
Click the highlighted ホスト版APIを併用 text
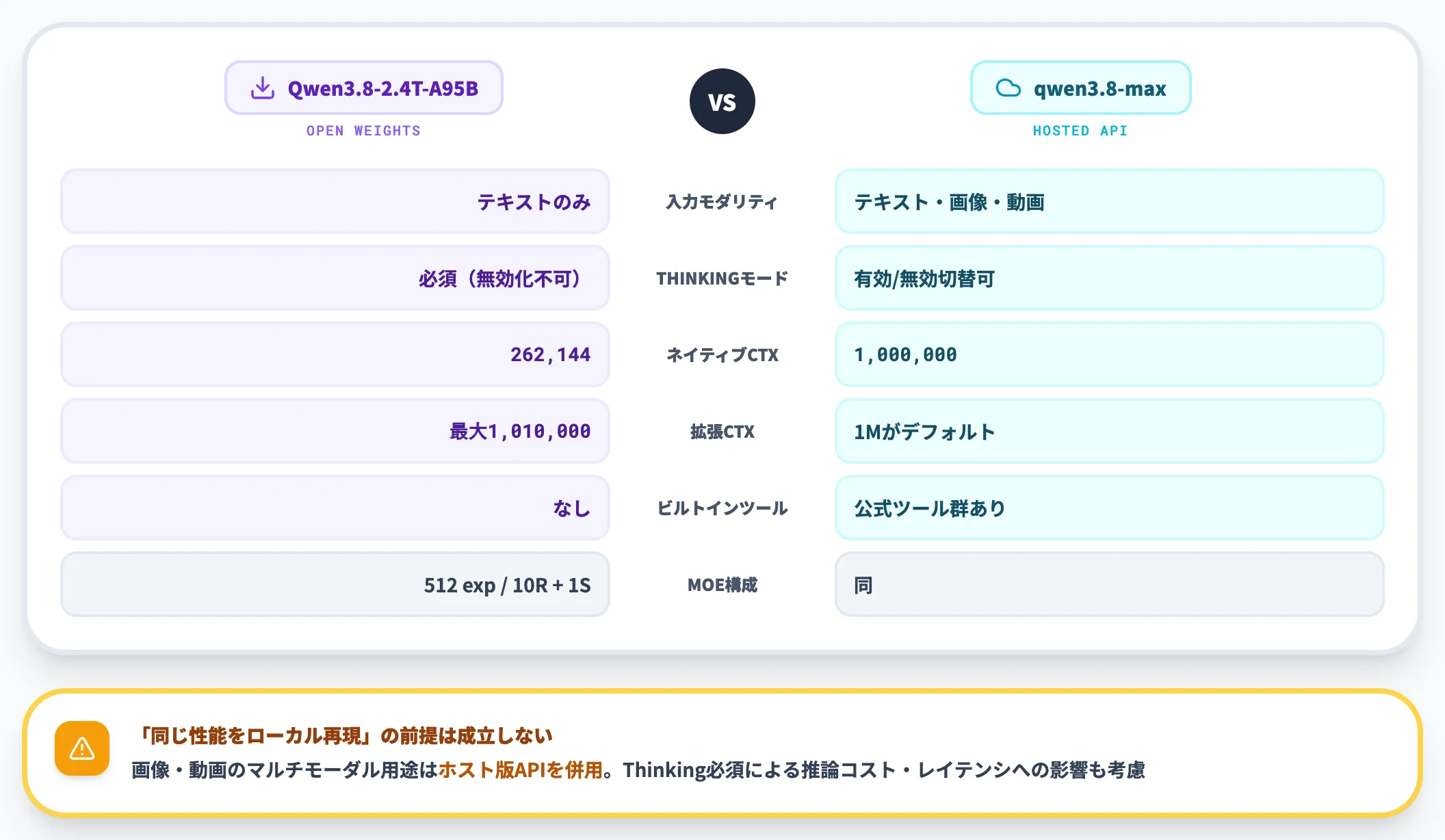coord(520,770)
